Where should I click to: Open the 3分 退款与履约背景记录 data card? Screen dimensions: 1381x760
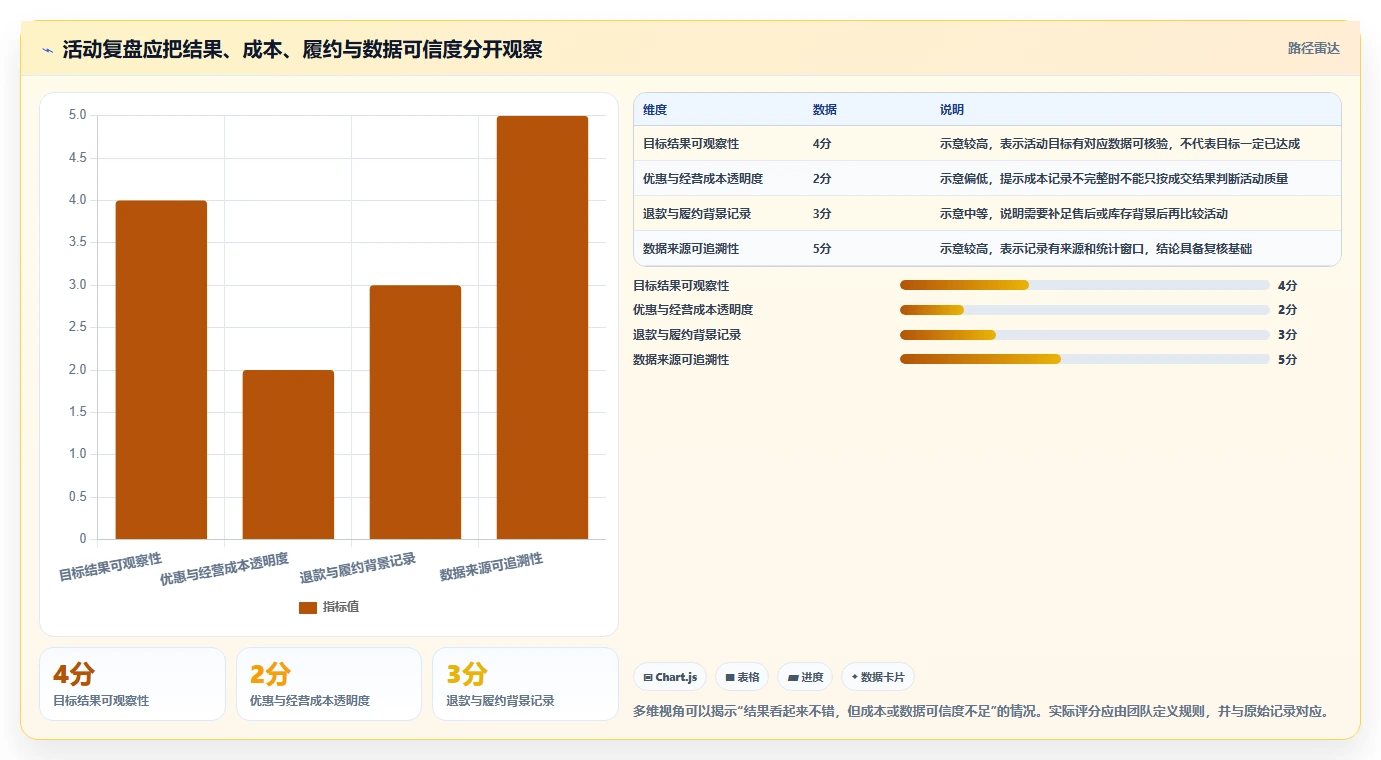pos(526,684)
